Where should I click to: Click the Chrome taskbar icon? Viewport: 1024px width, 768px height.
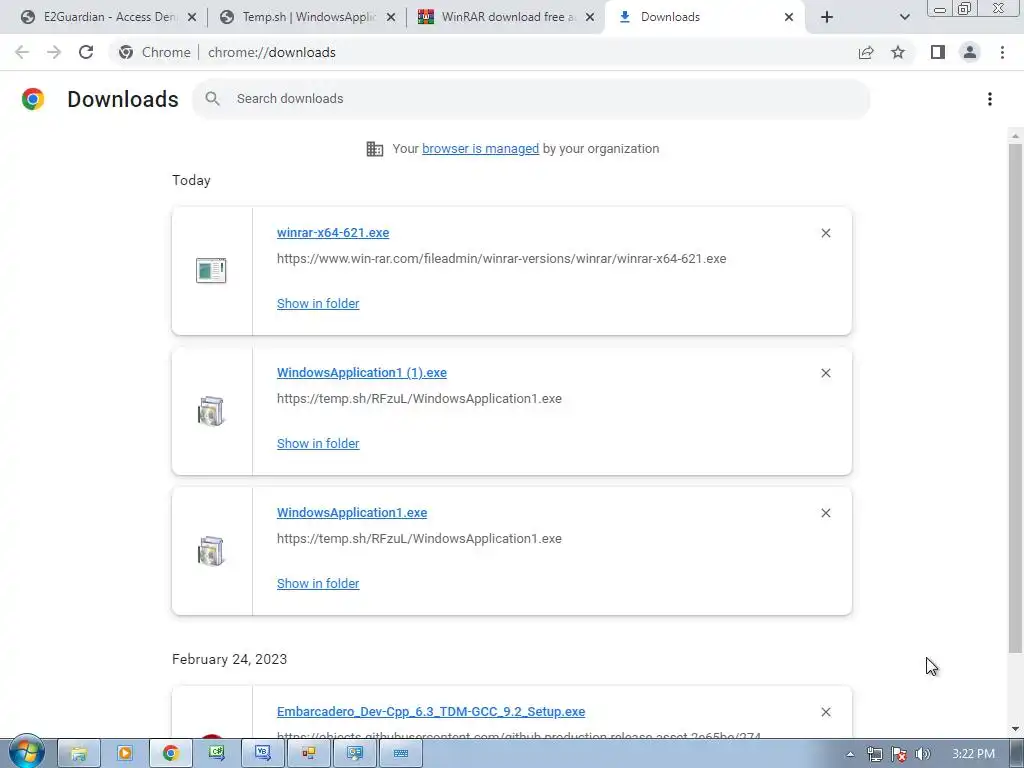[x=170, y=754]
